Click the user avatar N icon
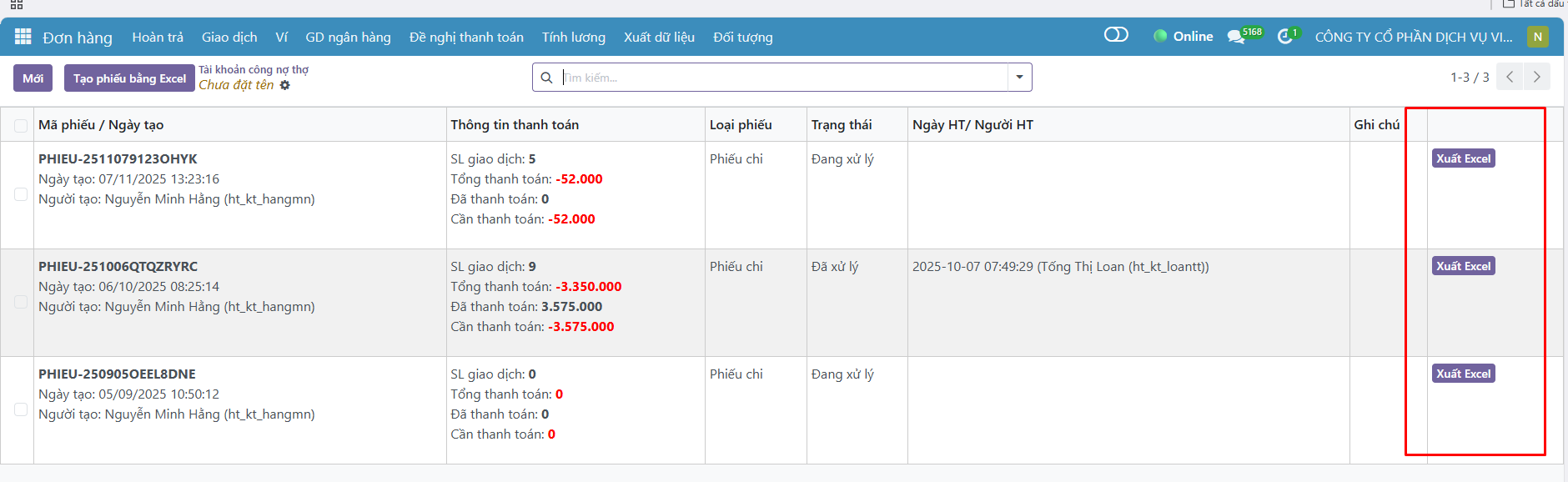Viewport: 1568px width, 482px height. (1537, 37)
